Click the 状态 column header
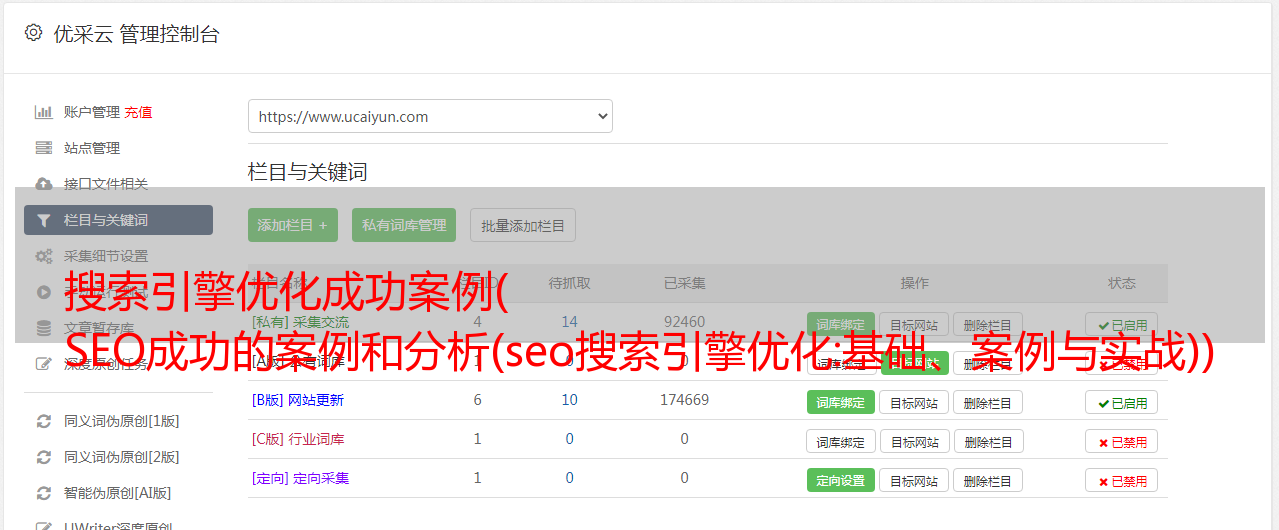This screenshot has width=1279, height=530. click(x=1122, y=283)
